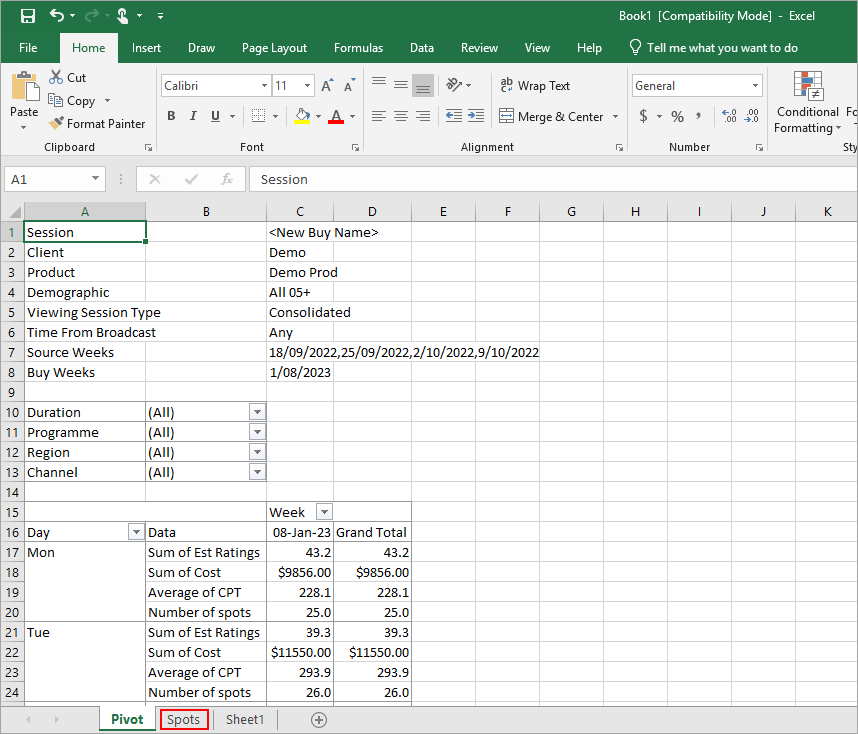Align text to the right

(423, 116)
